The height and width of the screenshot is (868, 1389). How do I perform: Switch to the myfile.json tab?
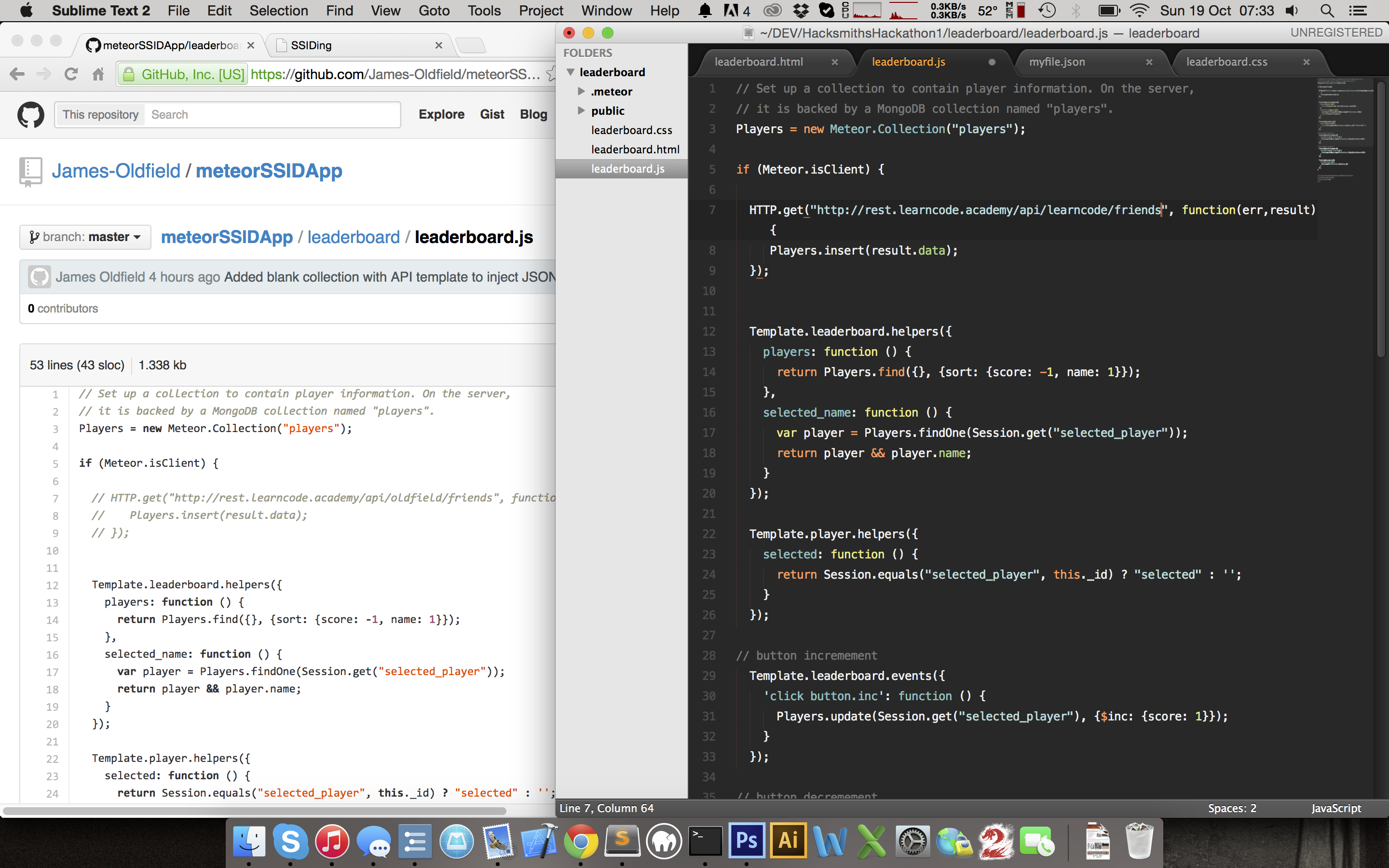[1057, 62]
